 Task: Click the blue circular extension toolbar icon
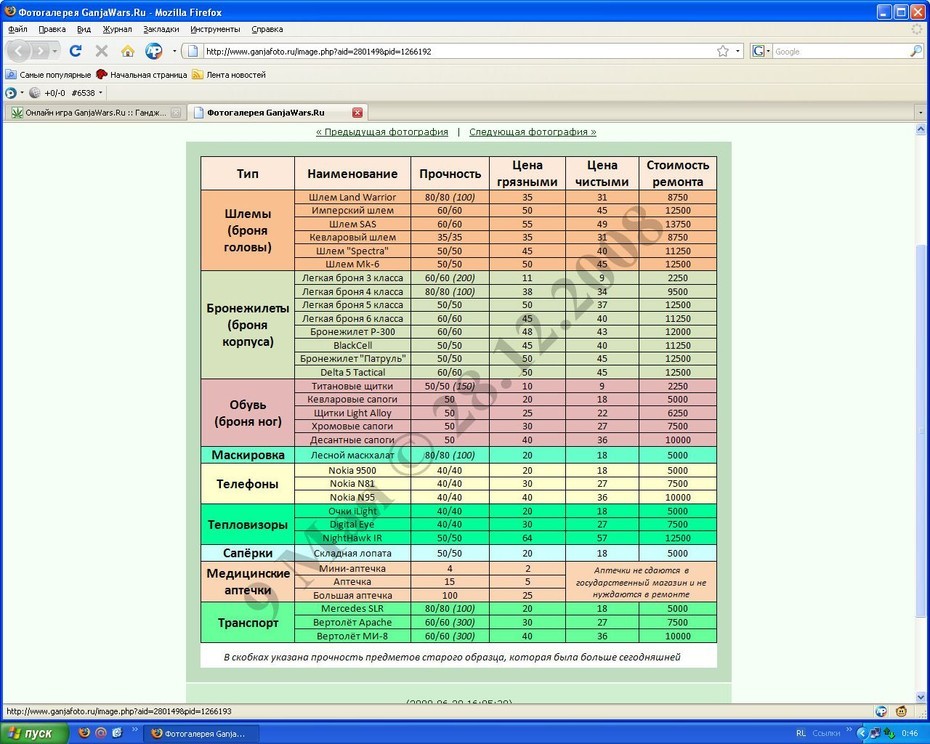(10, 93)
